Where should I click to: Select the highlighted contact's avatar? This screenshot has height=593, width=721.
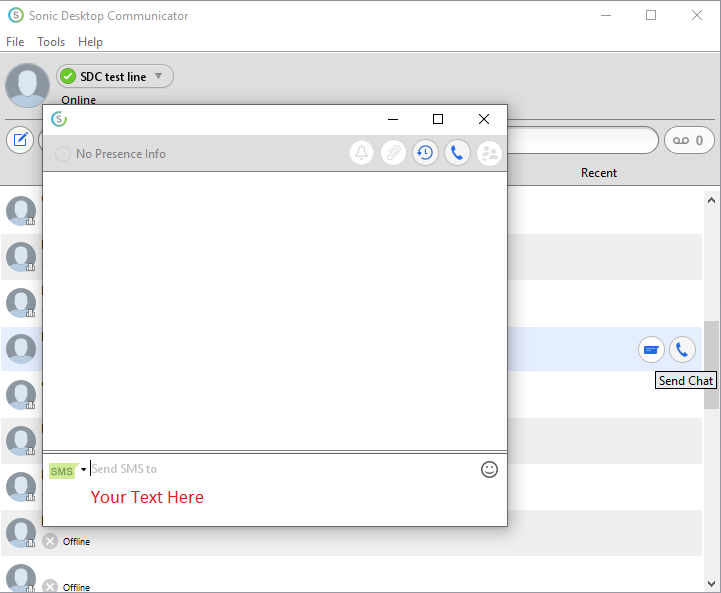(x=21, y=349)
